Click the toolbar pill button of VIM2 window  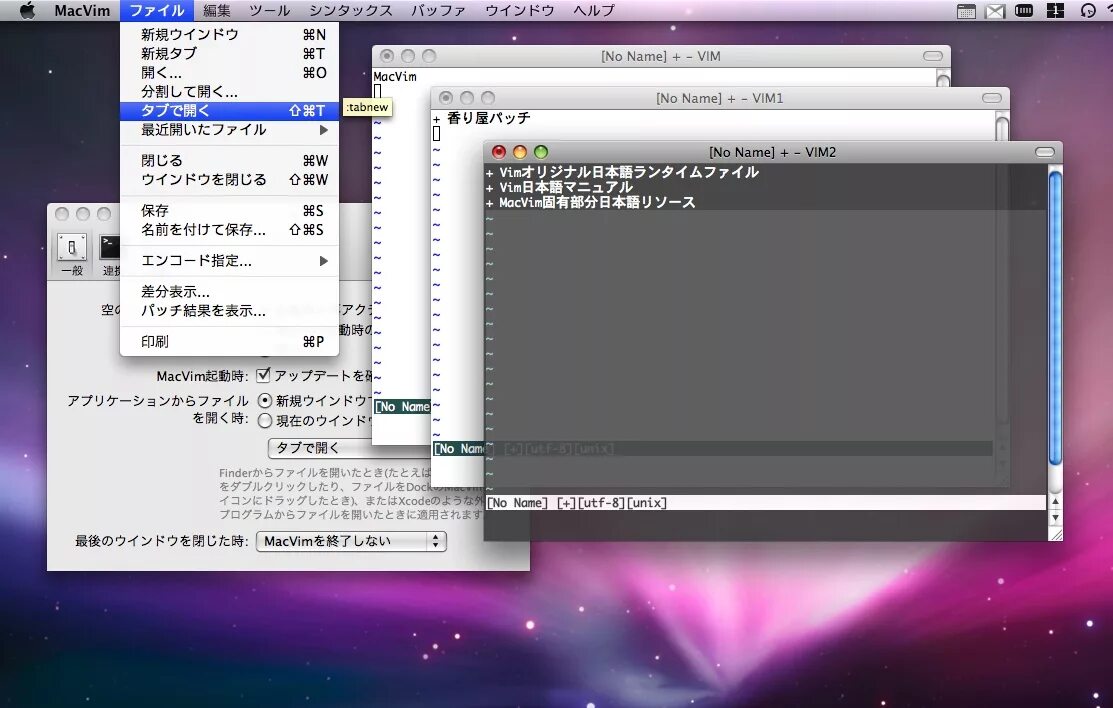point(1045,152)
